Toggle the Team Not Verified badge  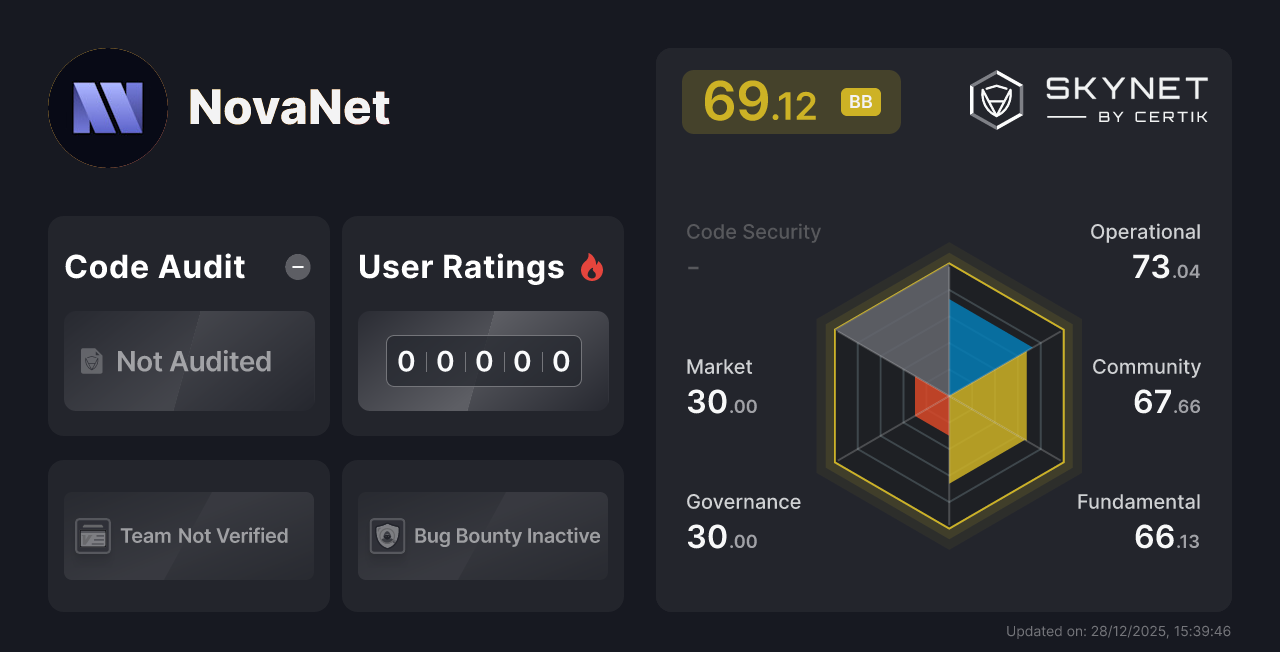(x=188, y=536)
